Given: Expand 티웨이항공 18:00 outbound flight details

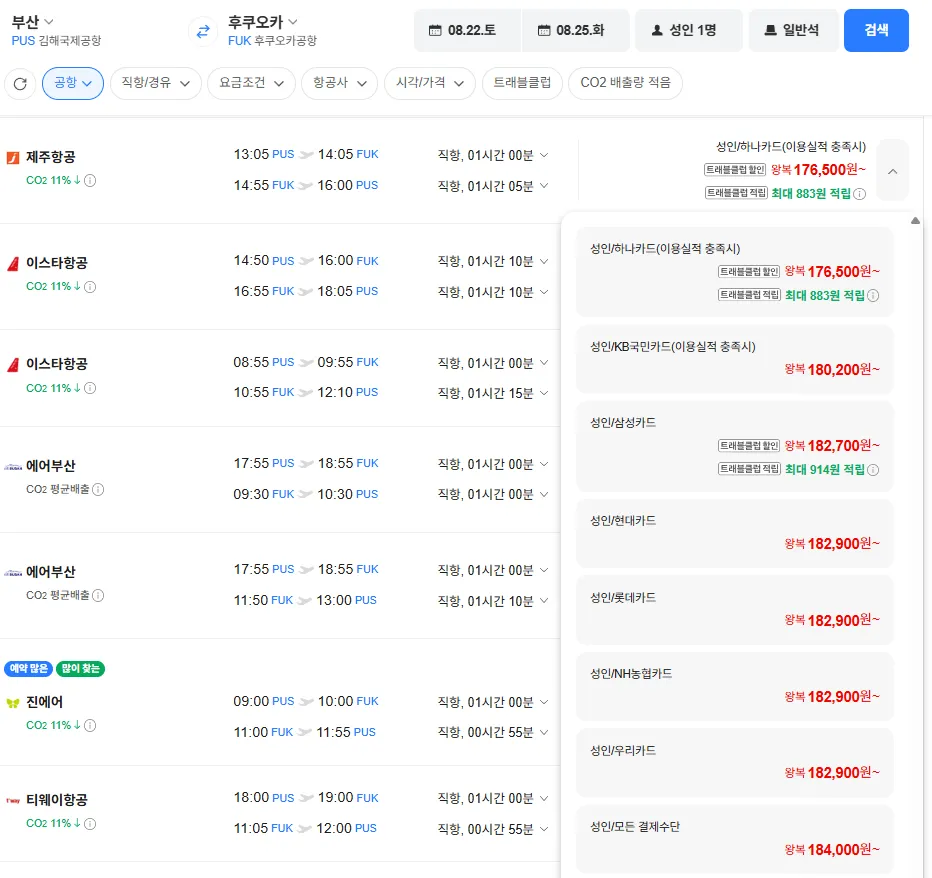Looking at the screenshot, I should pos(544,798).
